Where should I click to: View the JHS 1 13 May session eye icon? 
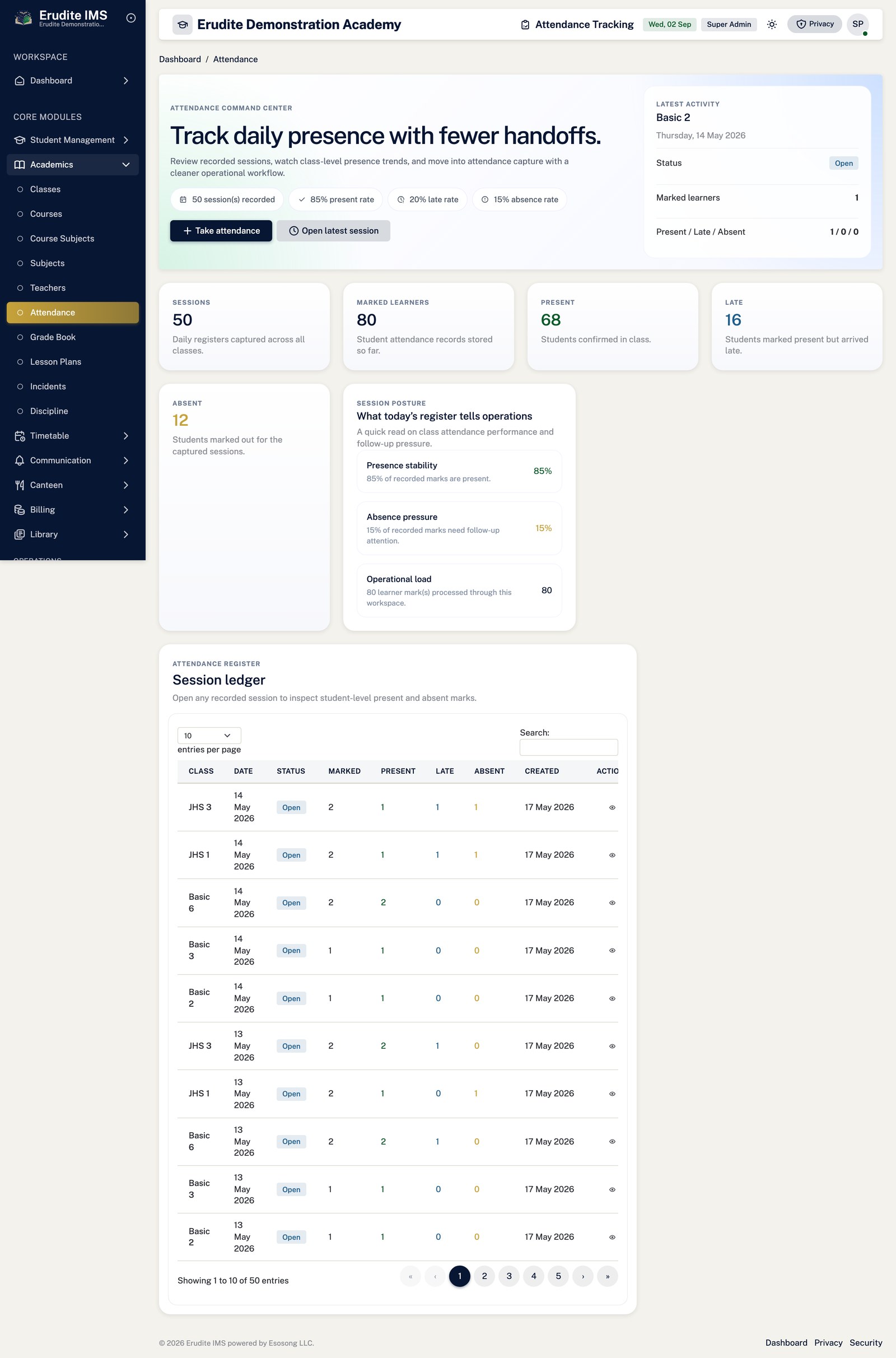pos(612,1094)
